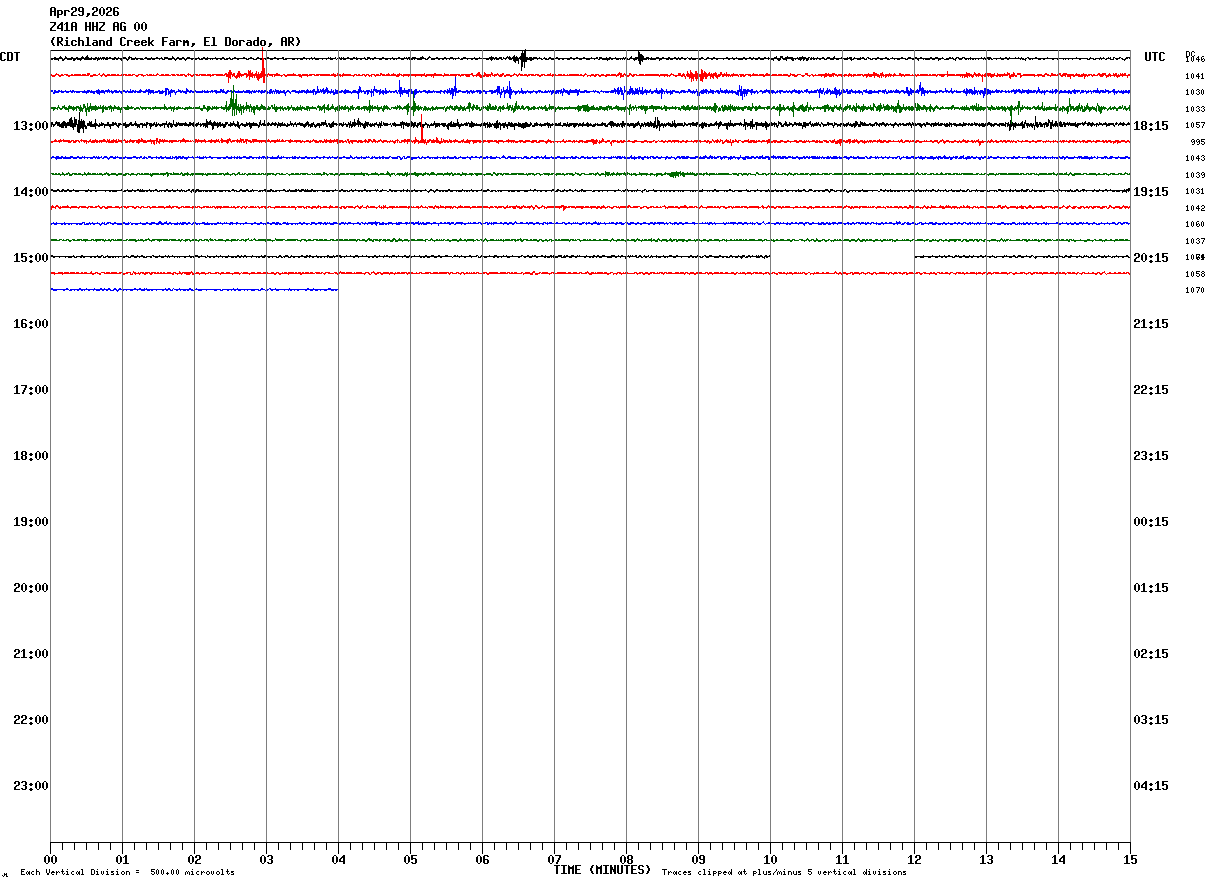Click the '03' minute tick label

tap(266, 859)
